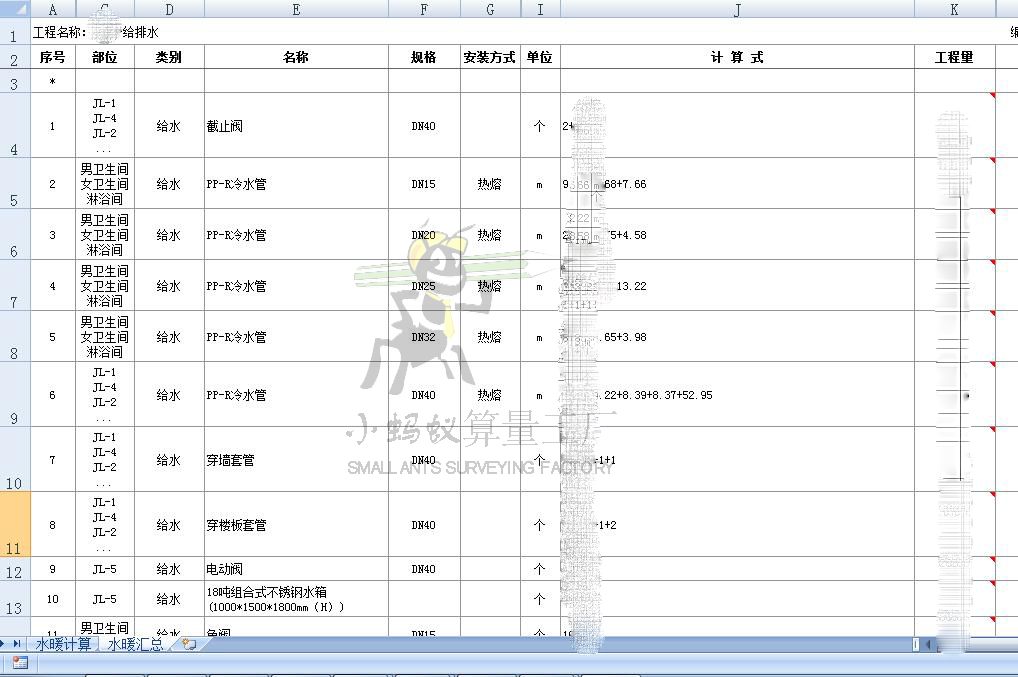Click the Insert Worksheet icon beside sheet tabs
The height and width of the screenshot is (677, 1018).
188,645
